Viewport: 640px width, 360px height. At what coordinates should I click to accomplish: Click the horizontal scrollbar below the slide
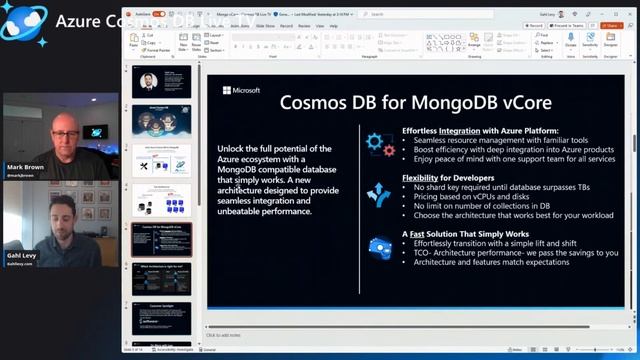[398, 327]
